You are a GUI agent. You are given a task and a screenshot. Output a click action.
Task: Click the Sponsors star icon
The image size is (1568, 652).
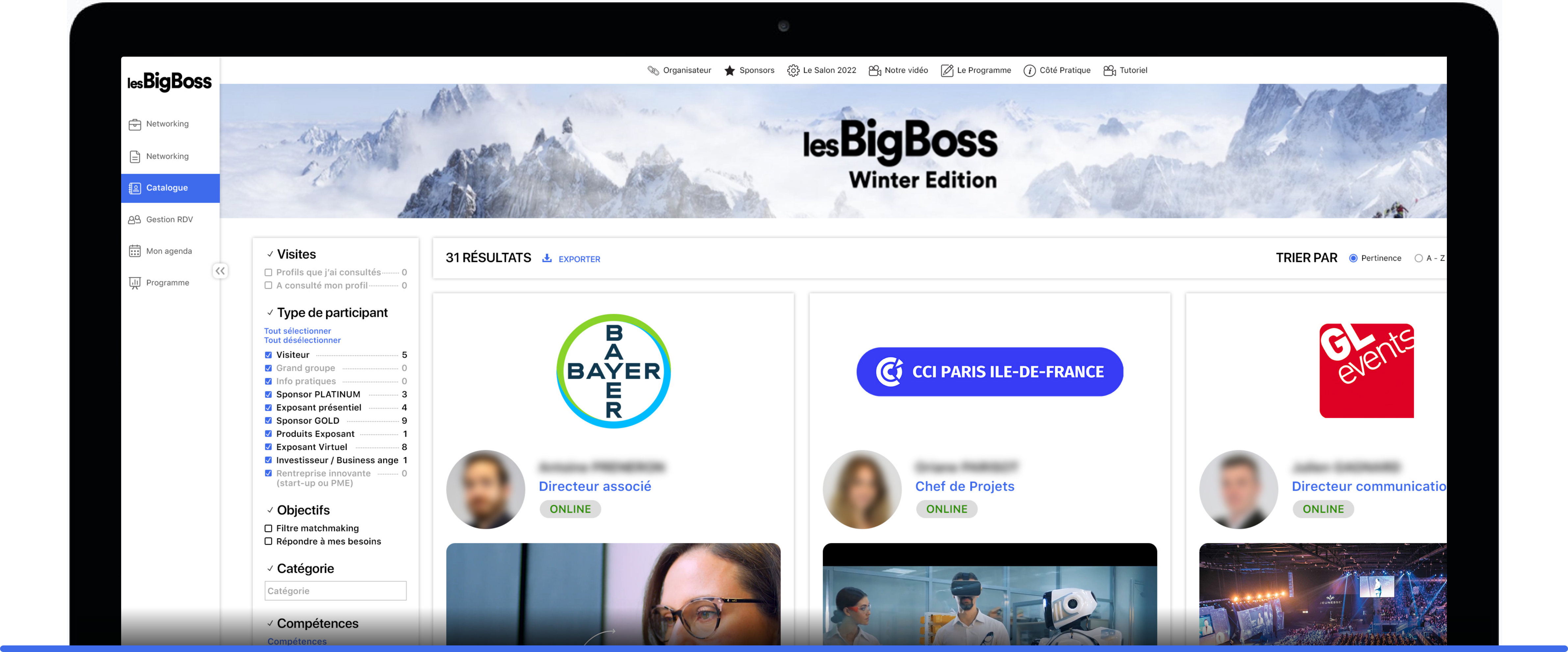pyautogui.click(x=729, y=70)
